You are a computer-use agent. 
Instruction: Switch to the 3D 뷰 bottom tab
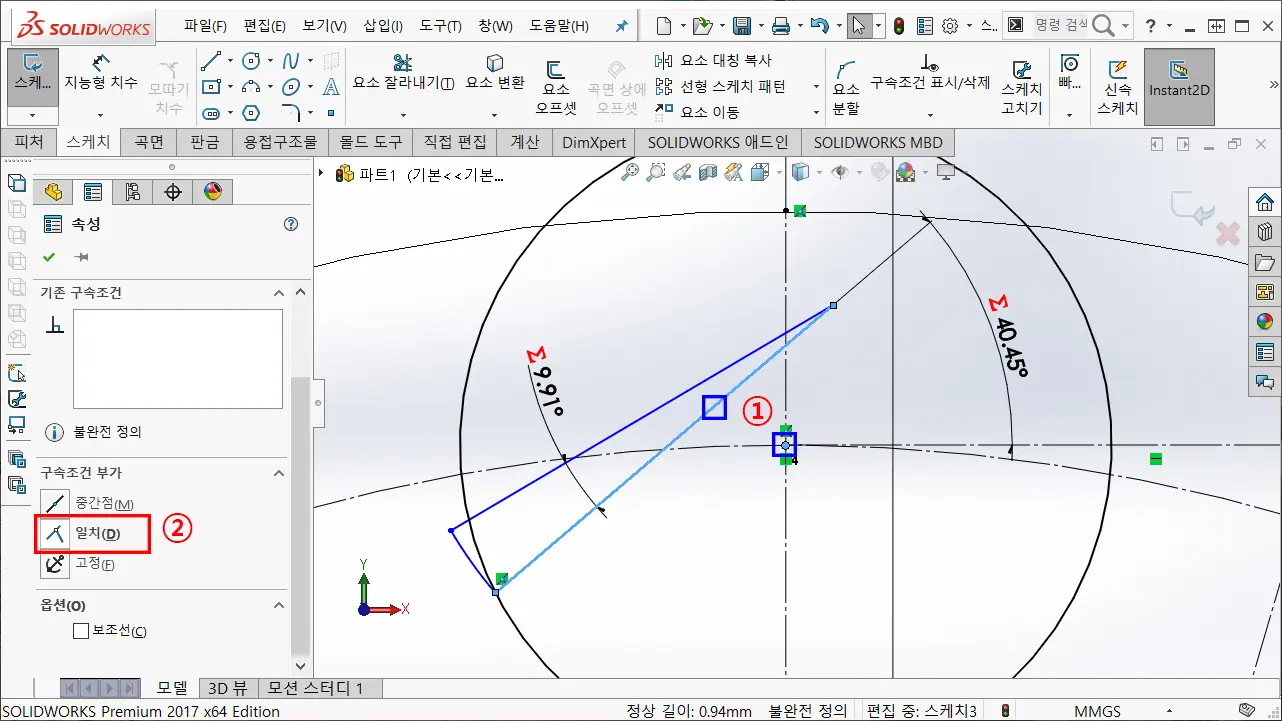click(x=227, y=688)
